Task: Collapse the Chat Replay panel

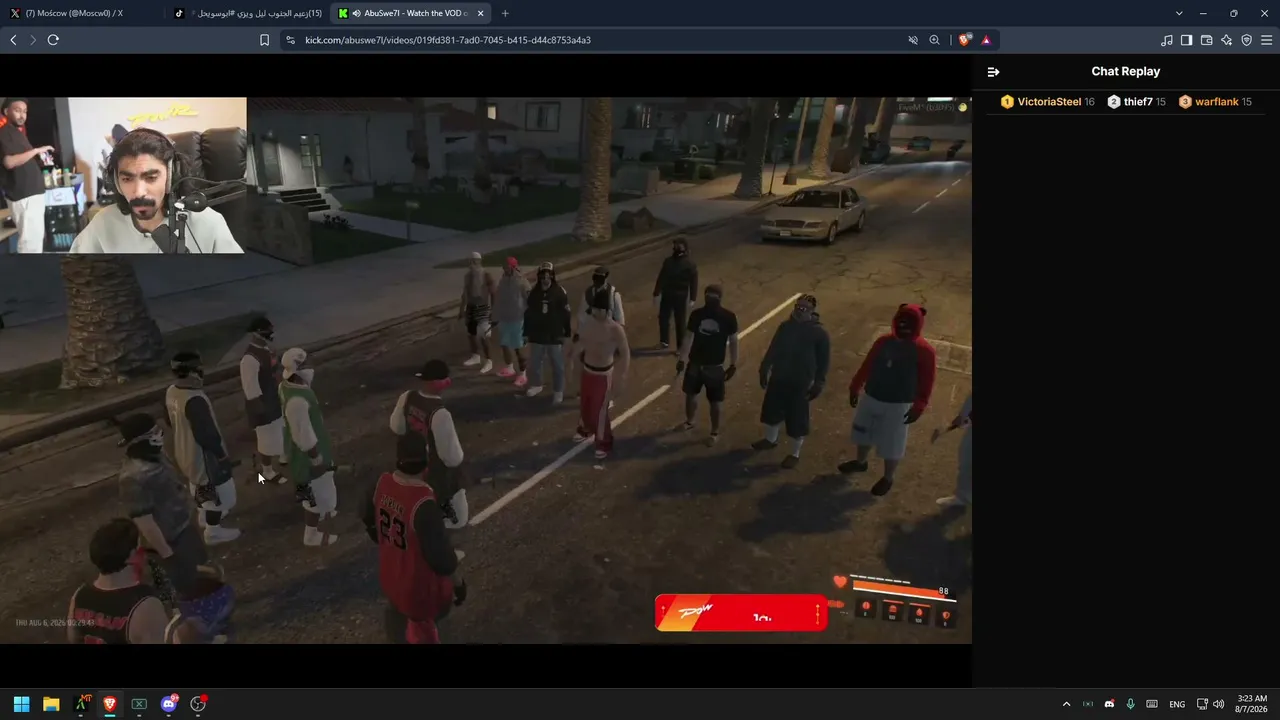Action: pyautogui.click(x=993, y=72)
